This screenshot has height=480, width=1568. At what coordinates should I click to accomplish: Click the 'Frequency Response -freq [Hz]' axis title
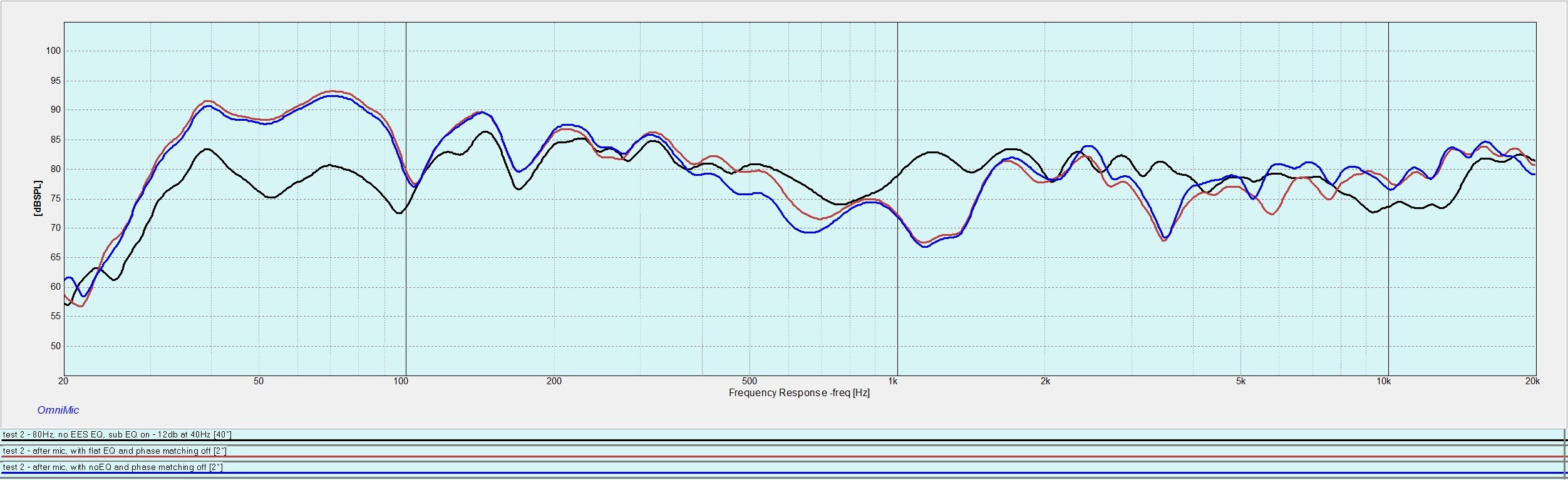(x=799, y=392)
